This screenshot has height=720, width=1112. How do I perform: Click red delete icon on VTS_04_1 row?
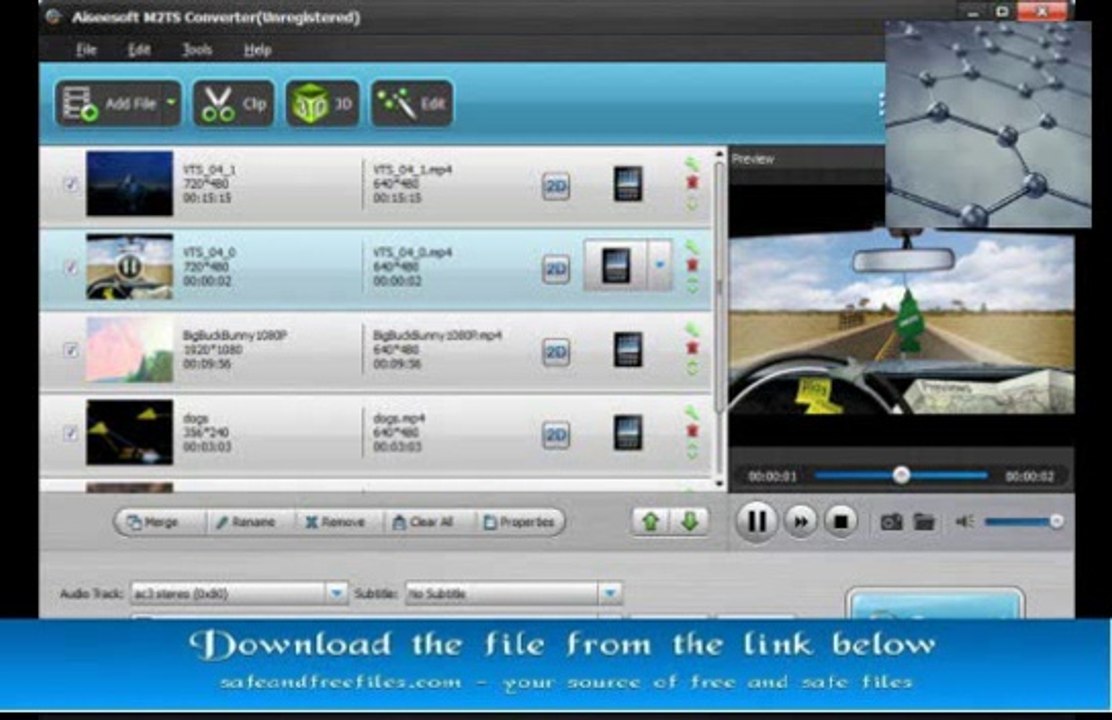coord(692,183)
